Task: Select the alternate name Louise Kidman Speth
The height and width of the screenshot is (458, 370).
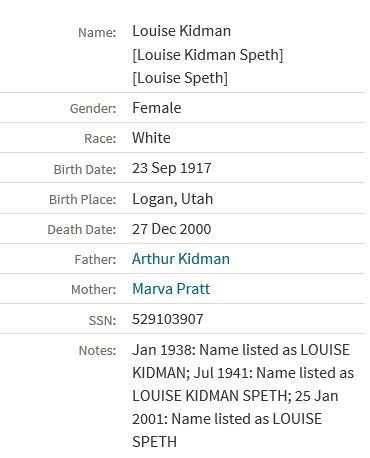Action: (x=208, y=55)
